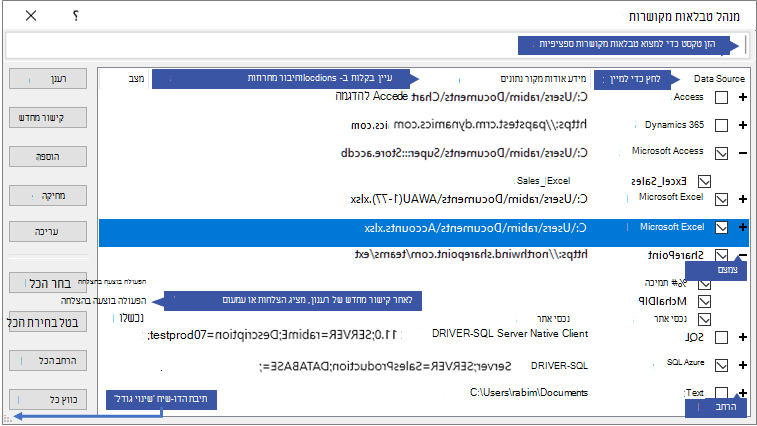
Task: Expand the Dynamics 365 data source row
Action: [743, 126]
